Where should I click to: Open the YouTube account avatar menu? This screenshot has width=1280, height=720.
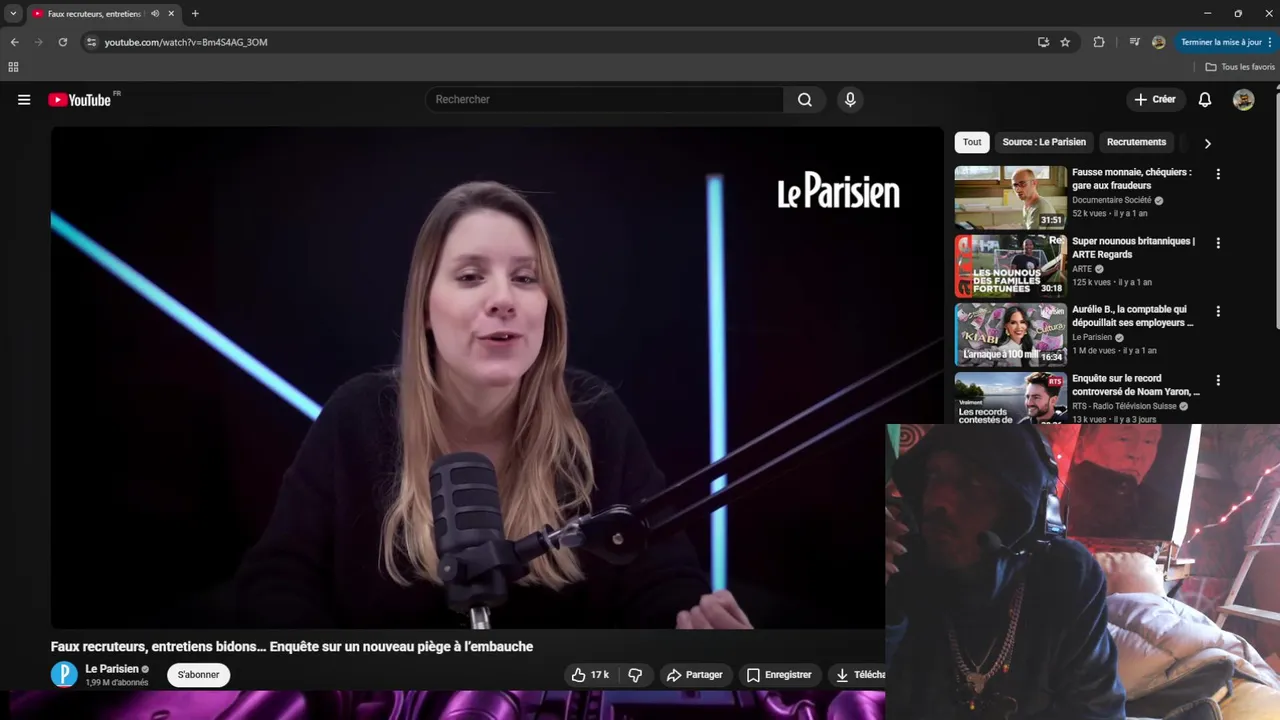[x=1243, y=99]
